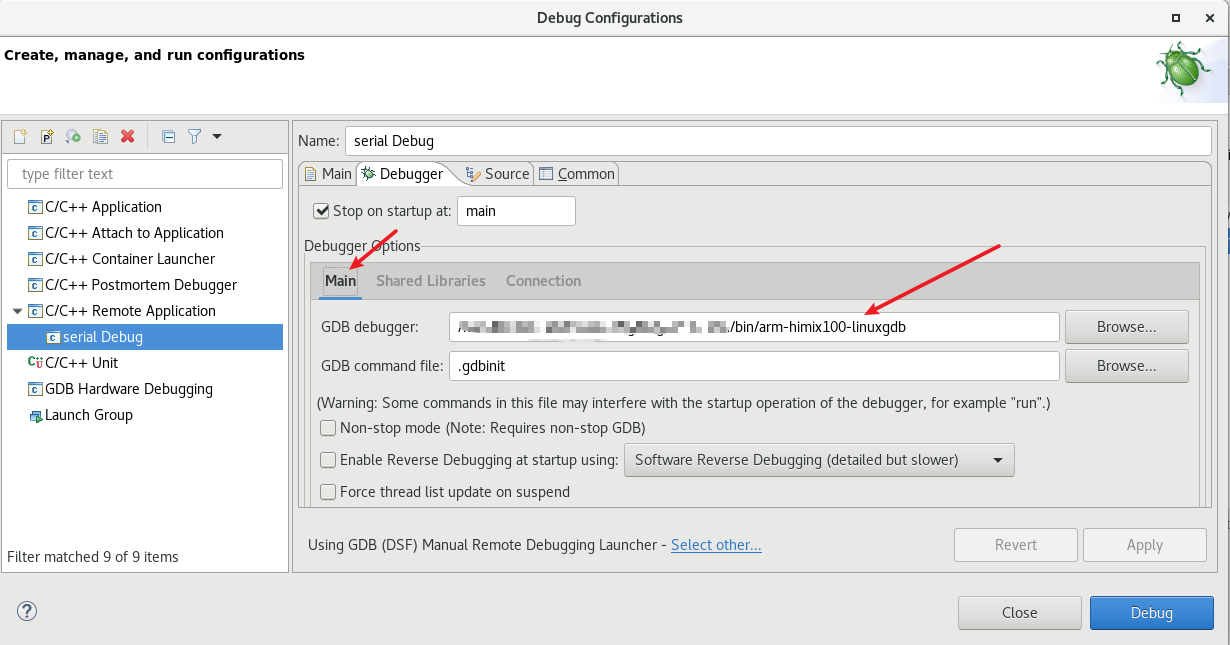This screenshot has height=645, width=1230.
Task: Collapse C/C++ Remote Application tree node
Action: point(17,311)
